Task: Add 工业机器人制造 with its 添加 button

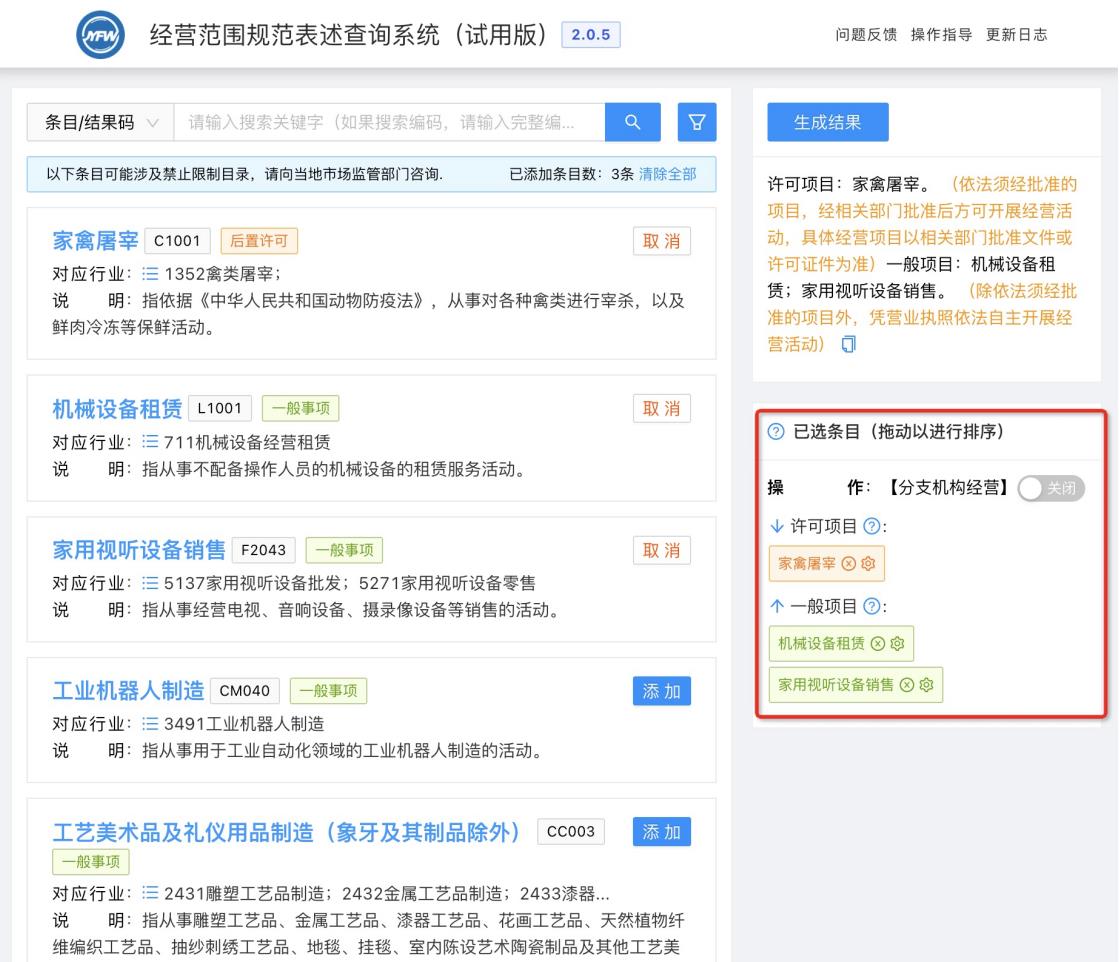Action: [x=661, y=691]
